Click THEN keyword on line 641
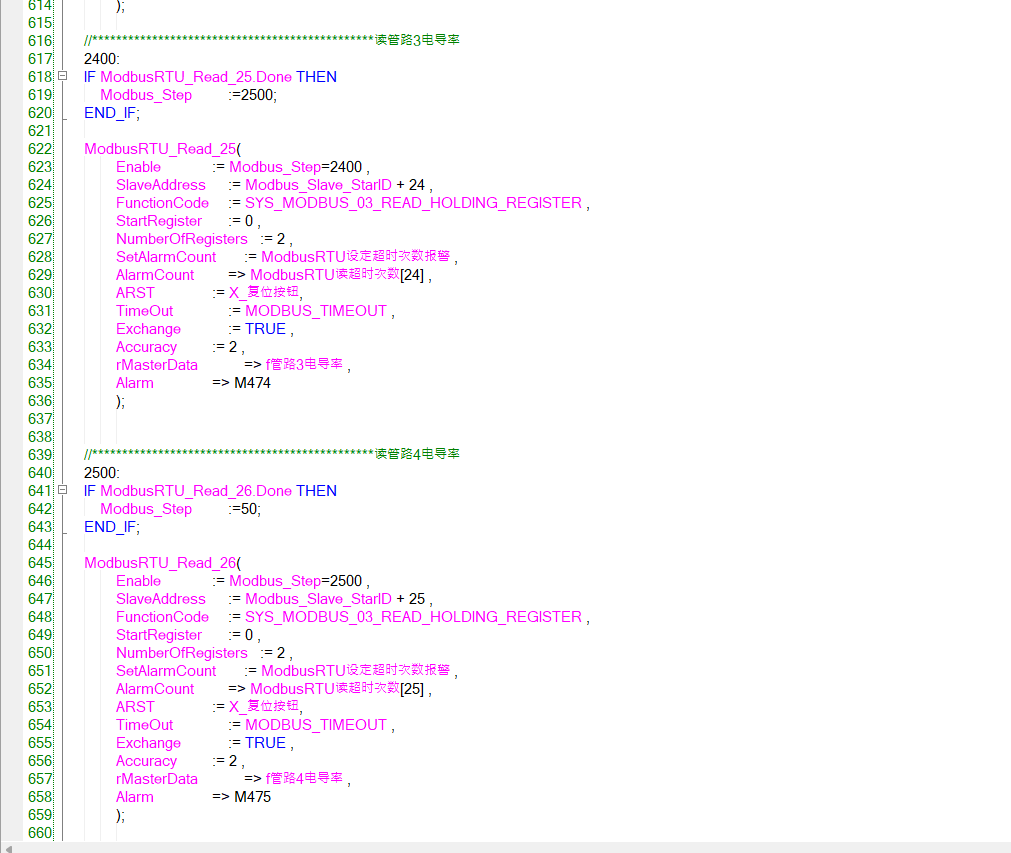 316,491
